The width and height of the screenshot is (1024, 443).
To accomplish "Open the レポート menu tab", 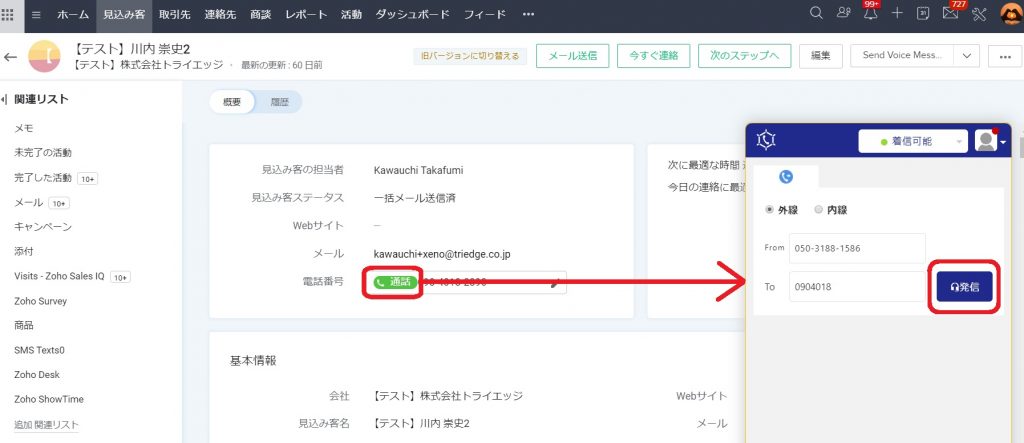I will coord(306,14).
